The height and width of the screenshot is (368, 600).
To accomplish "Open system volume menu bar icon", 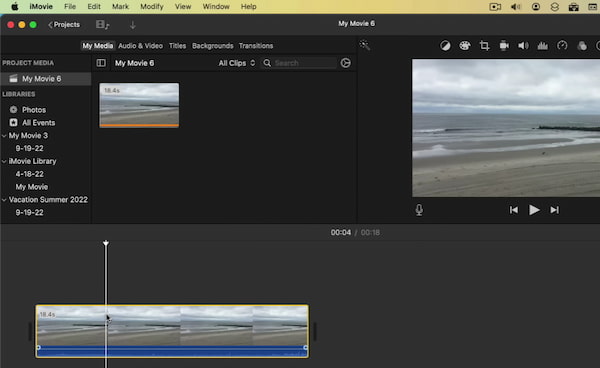I will [515, 7].
